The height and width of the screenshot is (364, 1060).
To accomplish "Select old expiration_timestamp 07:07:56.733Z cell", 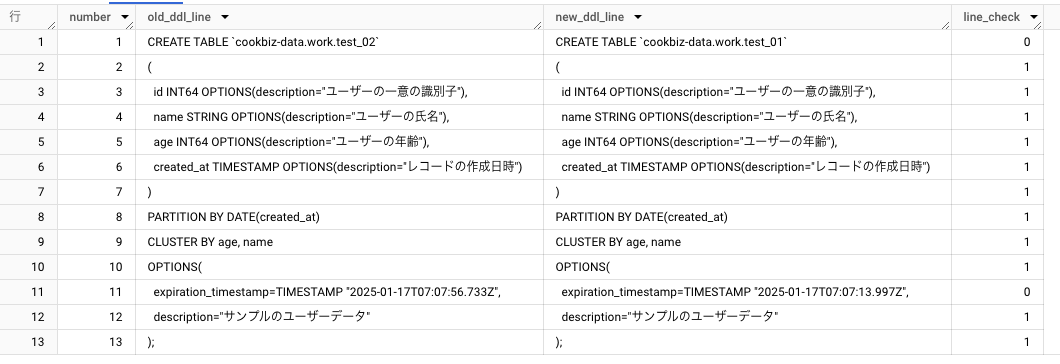I will (x=339, y=292).
